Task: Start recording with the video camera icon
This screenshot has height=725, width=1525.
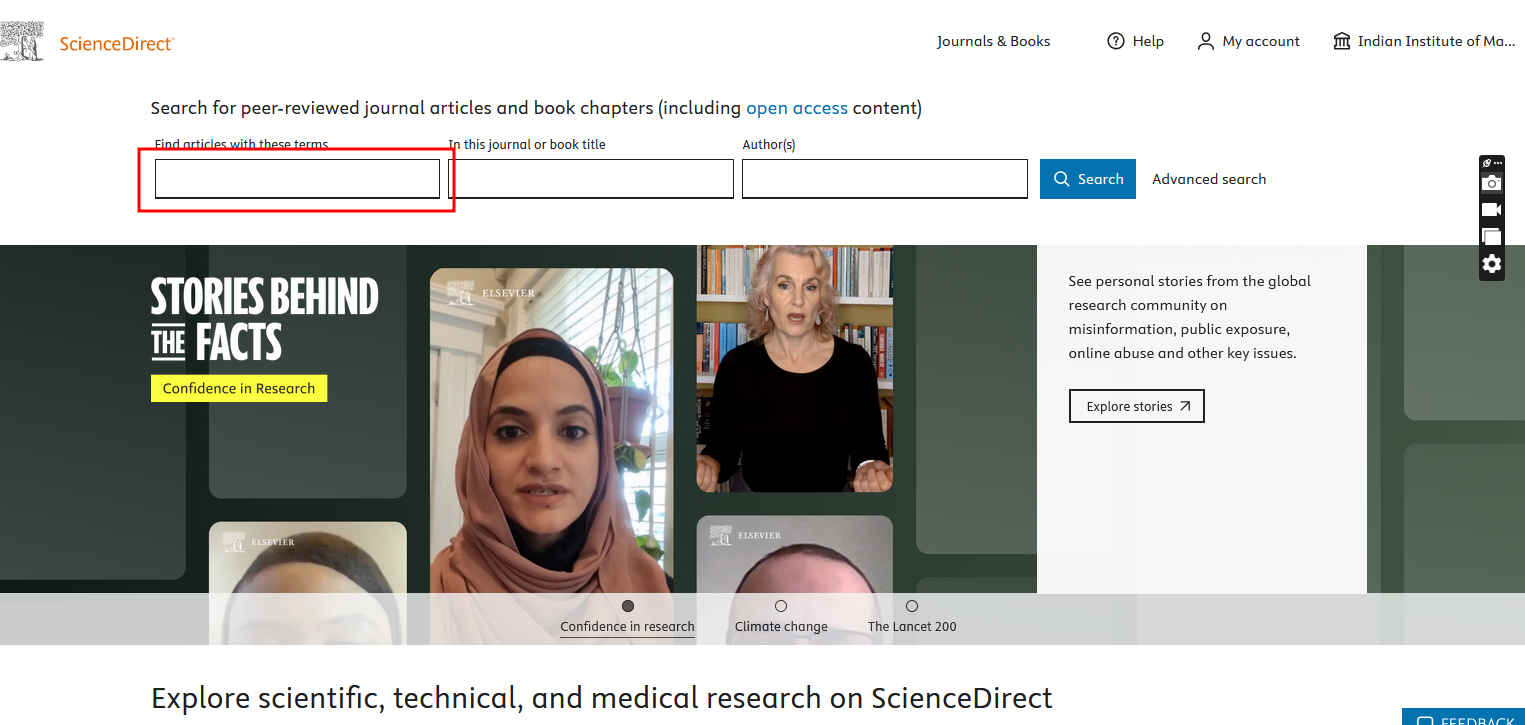Action: (x=1491, y=210)
